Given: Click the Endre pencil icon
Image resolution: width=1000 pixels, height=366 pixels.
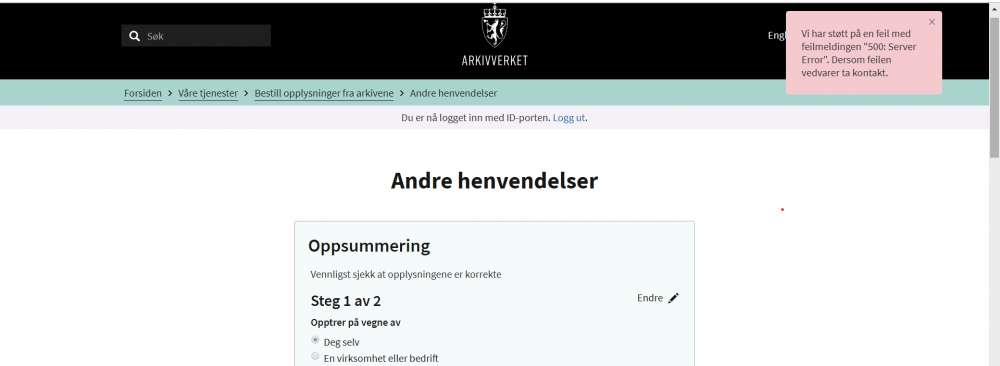Looking at the screenshot, I should [x=673, y=298].
